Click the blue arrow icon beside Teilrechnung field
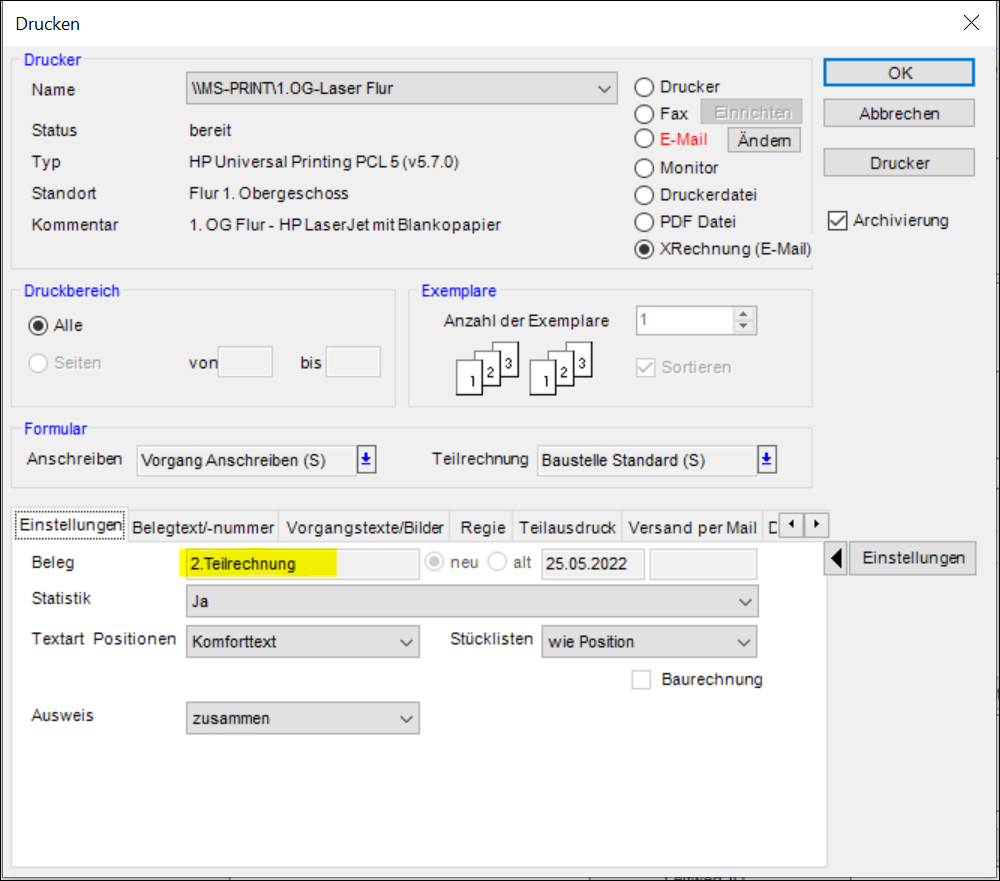 point(767,459)
